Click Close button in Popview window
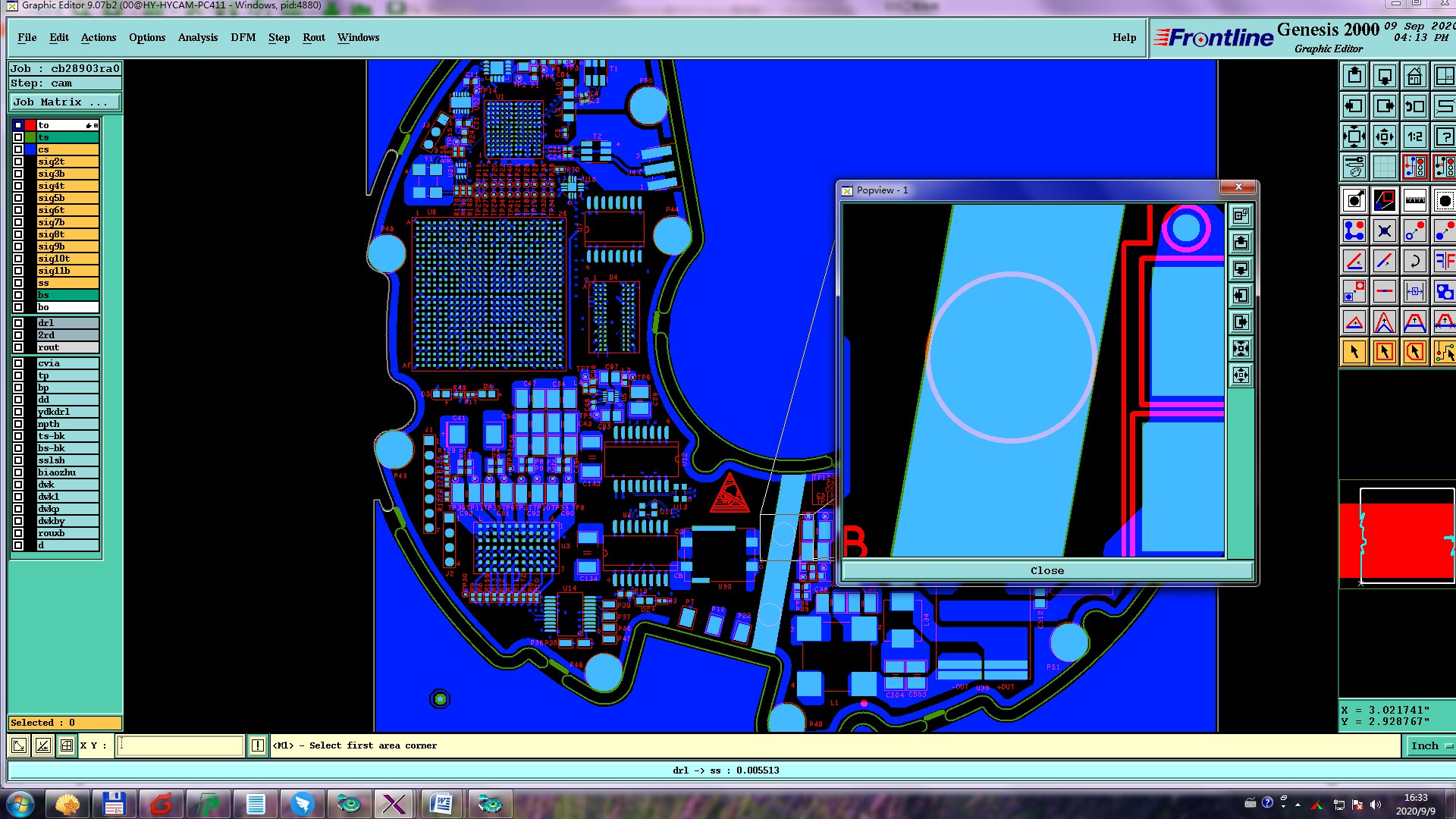Image resolution: width=1456 pixels, height=819 pixels. point(1046,570)
